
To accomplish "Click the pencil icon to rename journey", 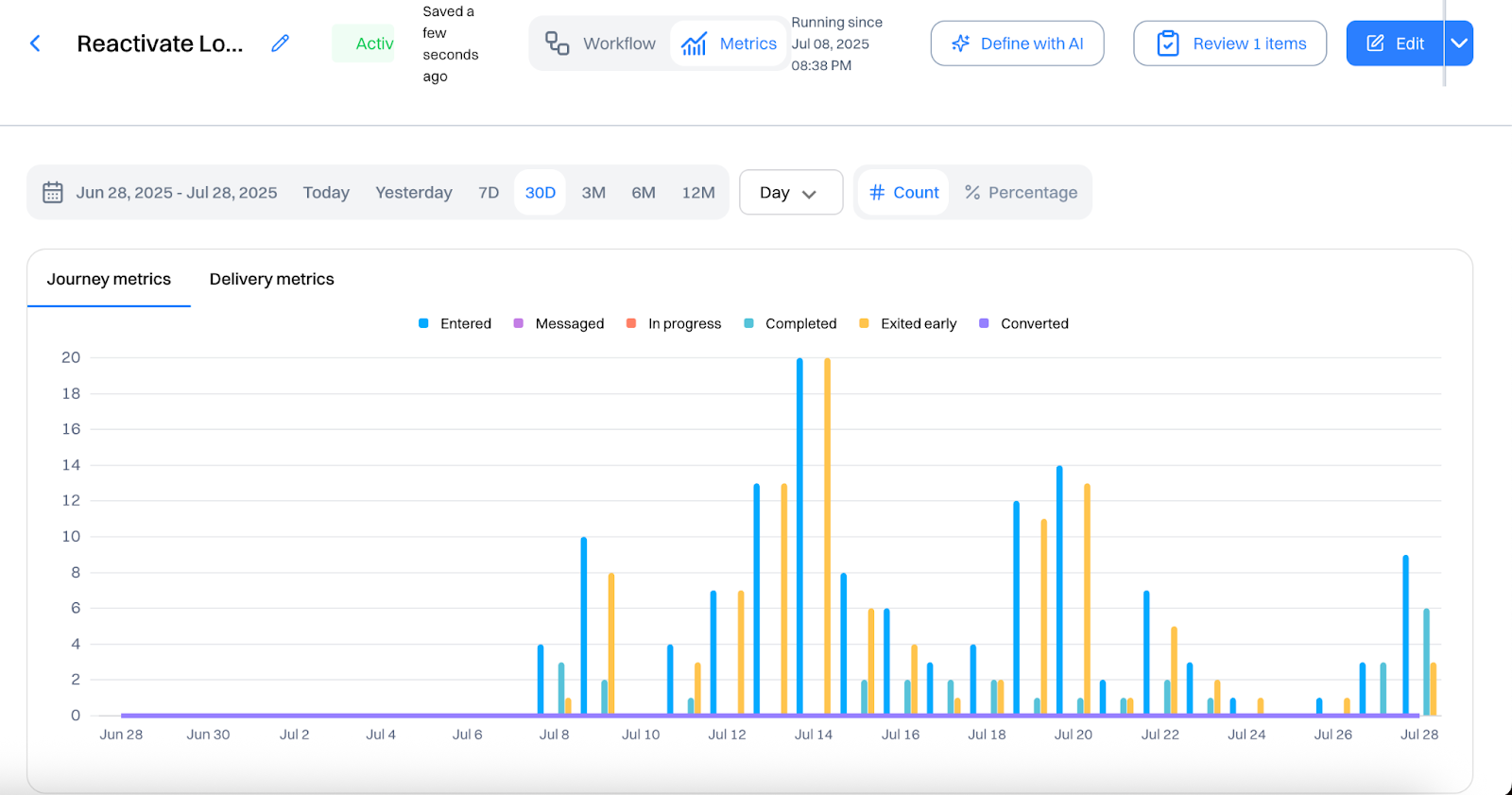I will (281, 43).
